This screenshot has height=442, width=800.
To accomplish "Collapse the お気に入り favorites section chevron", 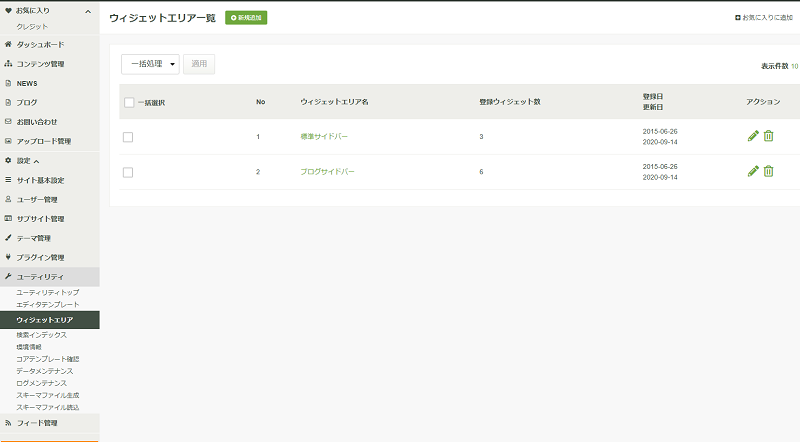I will tap(88, 11).
